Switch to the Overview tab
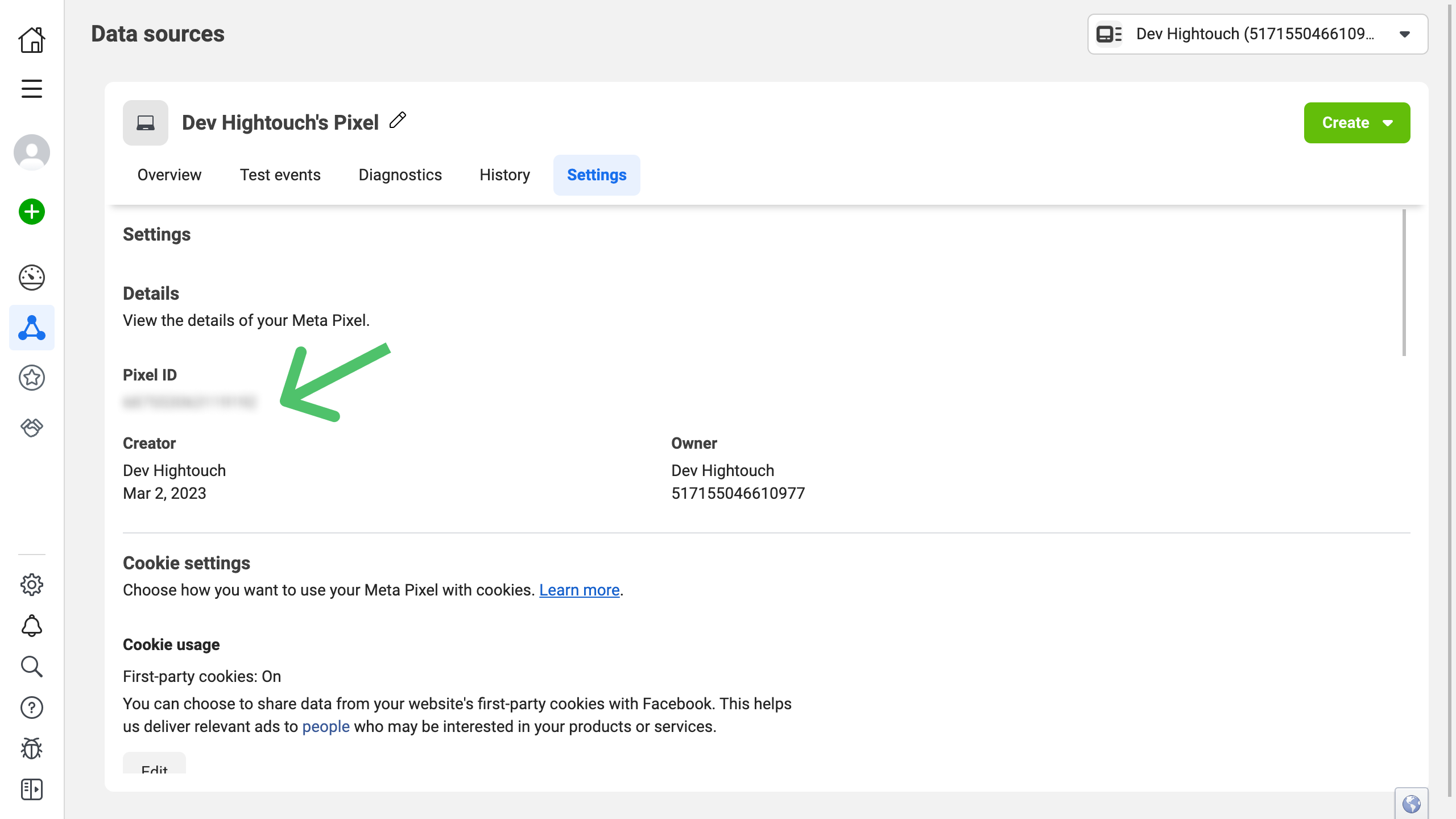 pos(170,175)
